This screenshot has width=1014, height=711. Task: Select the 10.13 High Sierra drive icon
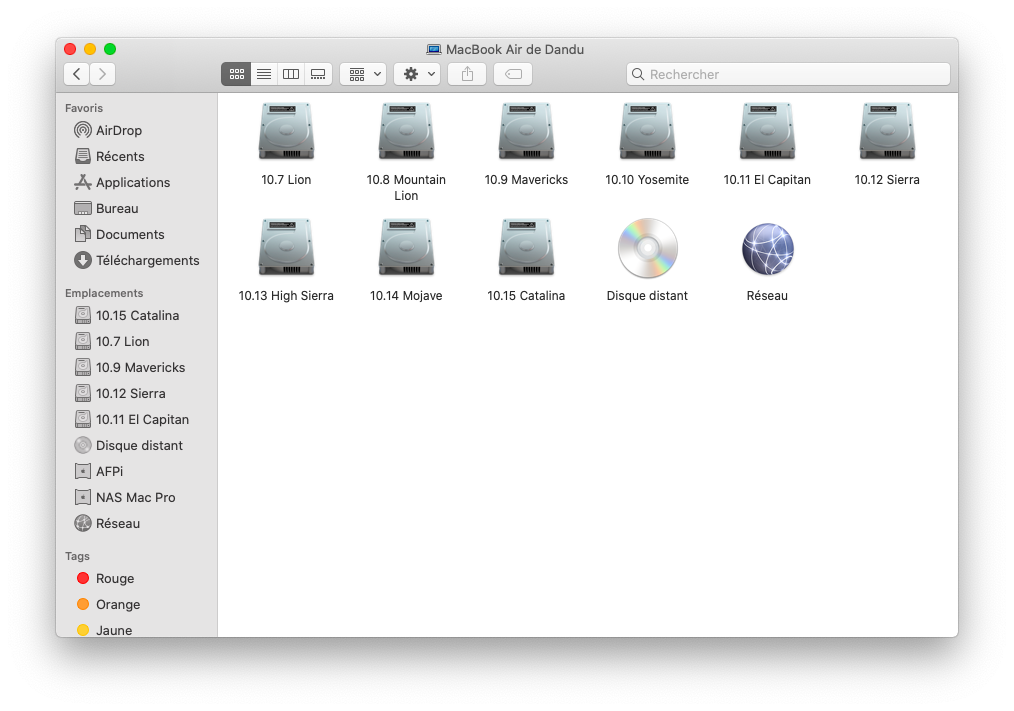pos(286,248)
